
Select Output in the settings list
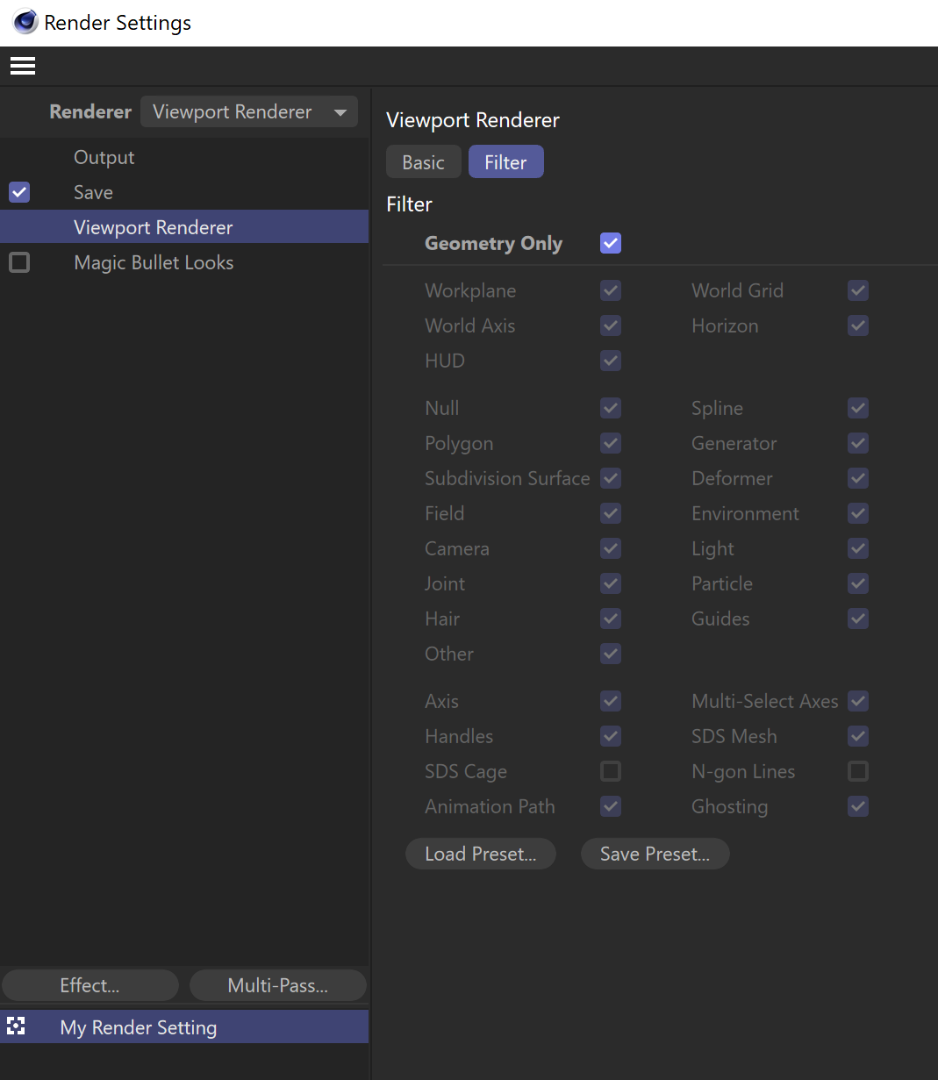pos(104,157)
